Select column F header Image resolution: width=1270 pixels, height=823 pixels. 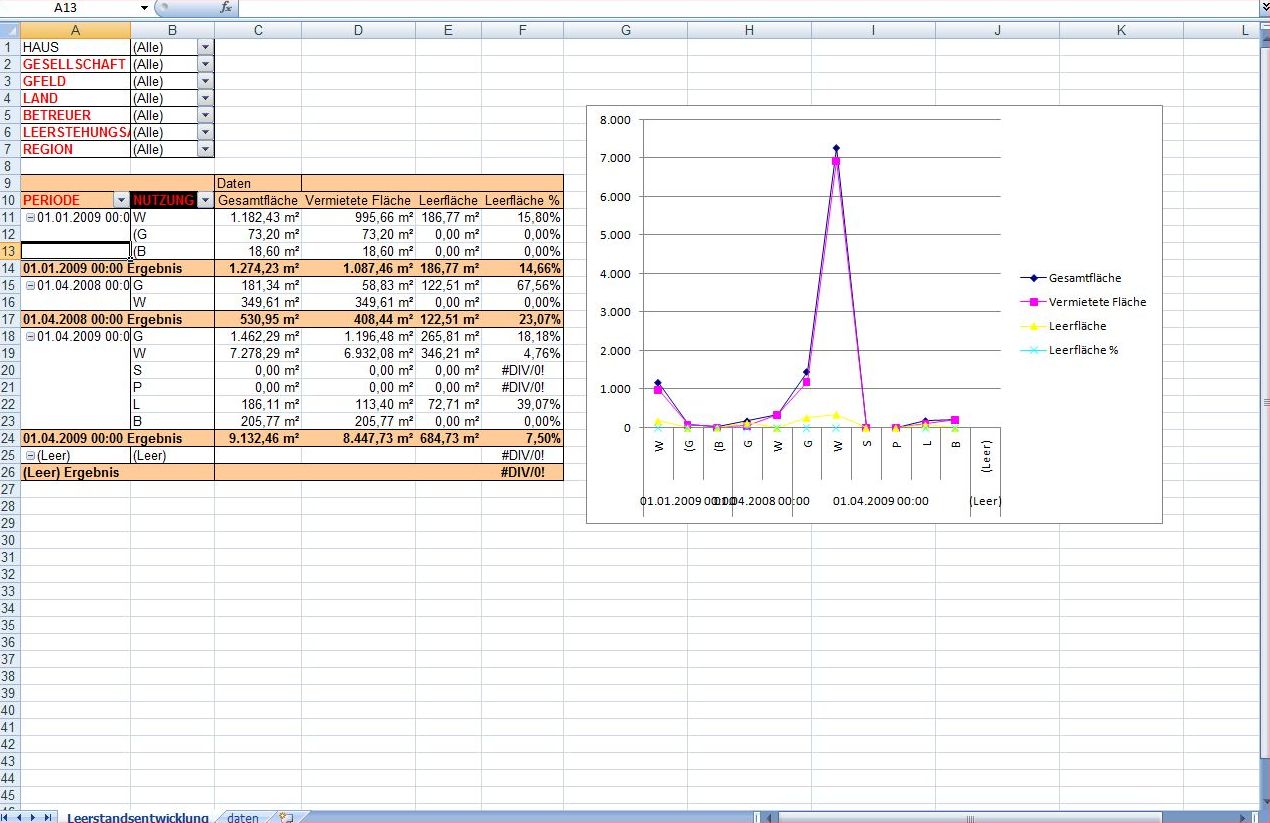(x=522, y=30)
